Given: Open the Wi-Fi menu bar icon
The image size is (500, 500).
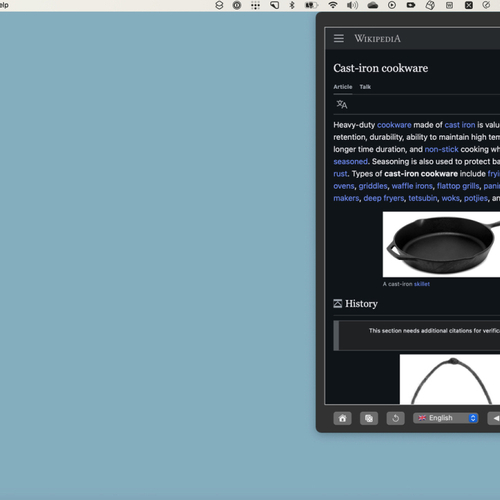Looking at the screenshot, I should click(333, 5).
